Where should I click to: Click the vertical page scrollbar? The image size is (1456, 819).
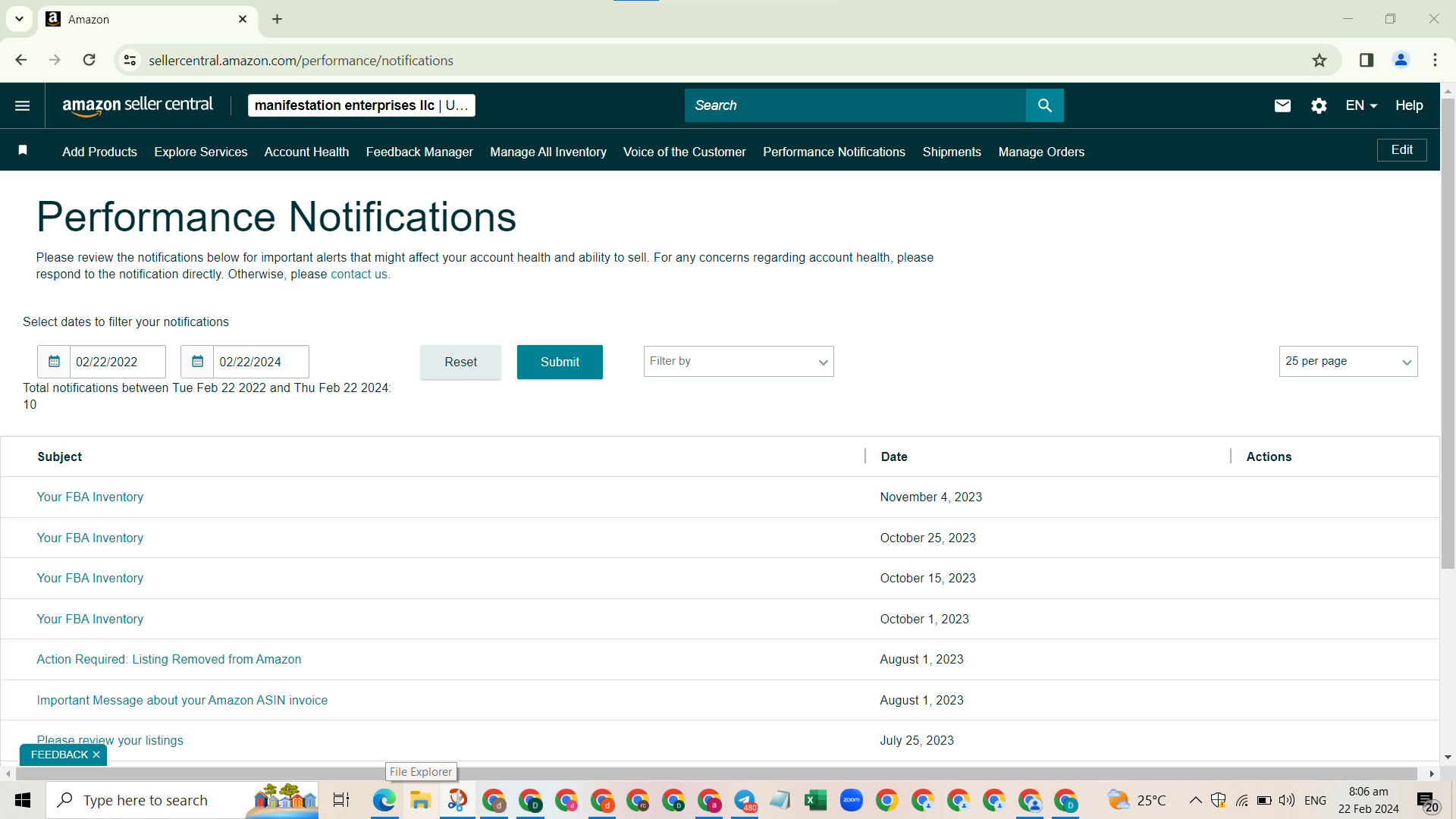coord(1448,334)
